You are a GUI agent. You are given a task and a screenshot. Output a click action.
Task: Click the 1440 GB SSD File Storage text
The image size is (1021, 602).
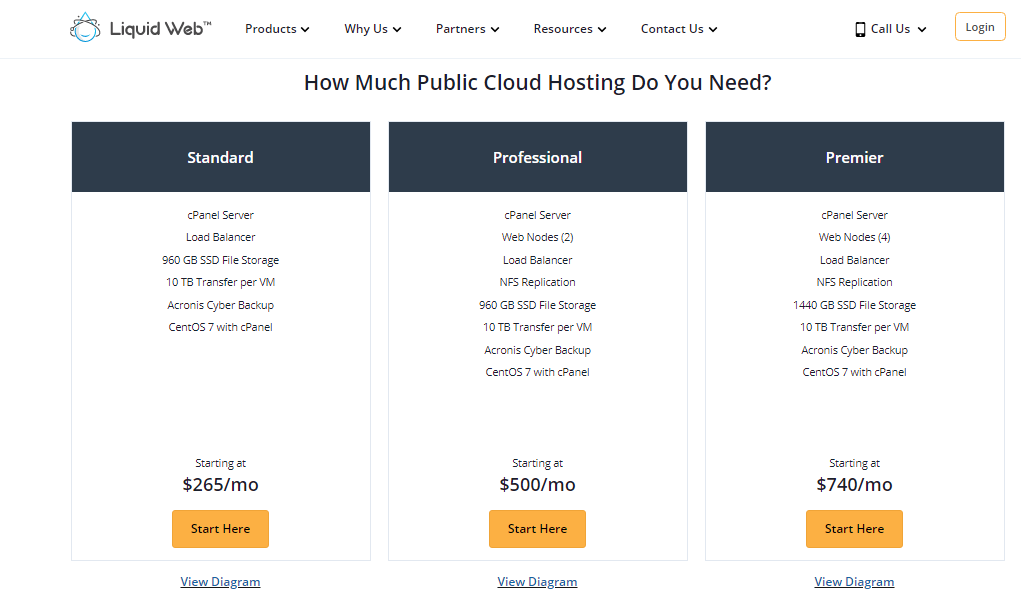[x=854, y=305]
